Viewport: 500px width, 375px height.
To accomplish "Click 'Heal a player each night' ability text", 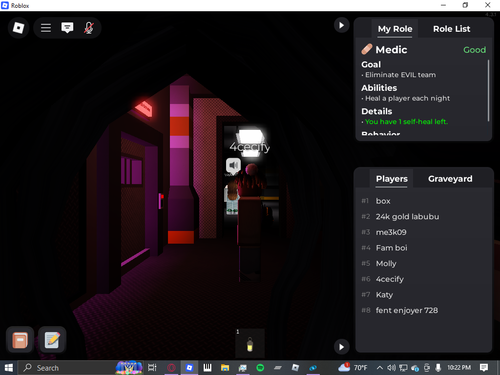I will pyautogui.click(x=407, y=98).
